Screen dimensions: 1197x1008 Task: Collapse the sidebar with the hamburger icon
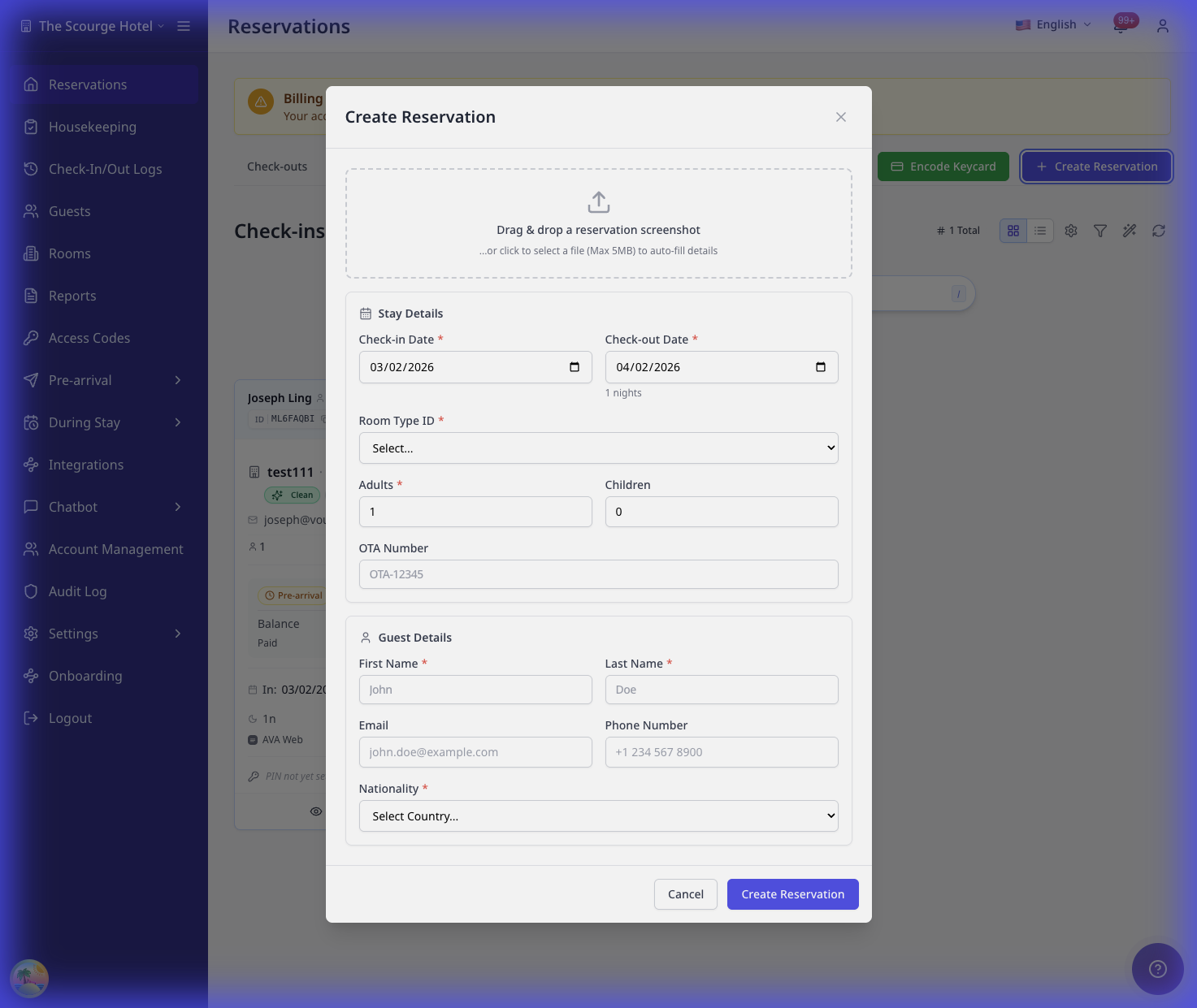click(x=184, y=25)
